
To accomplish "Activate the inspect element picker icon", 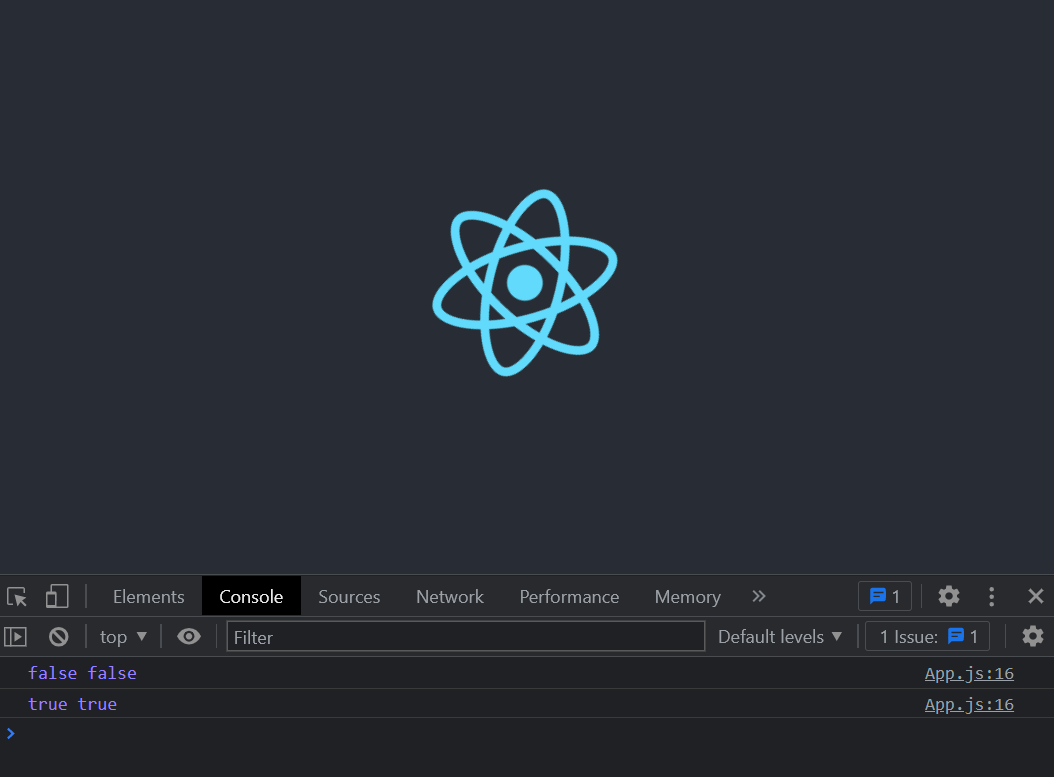I will (17, 597).
